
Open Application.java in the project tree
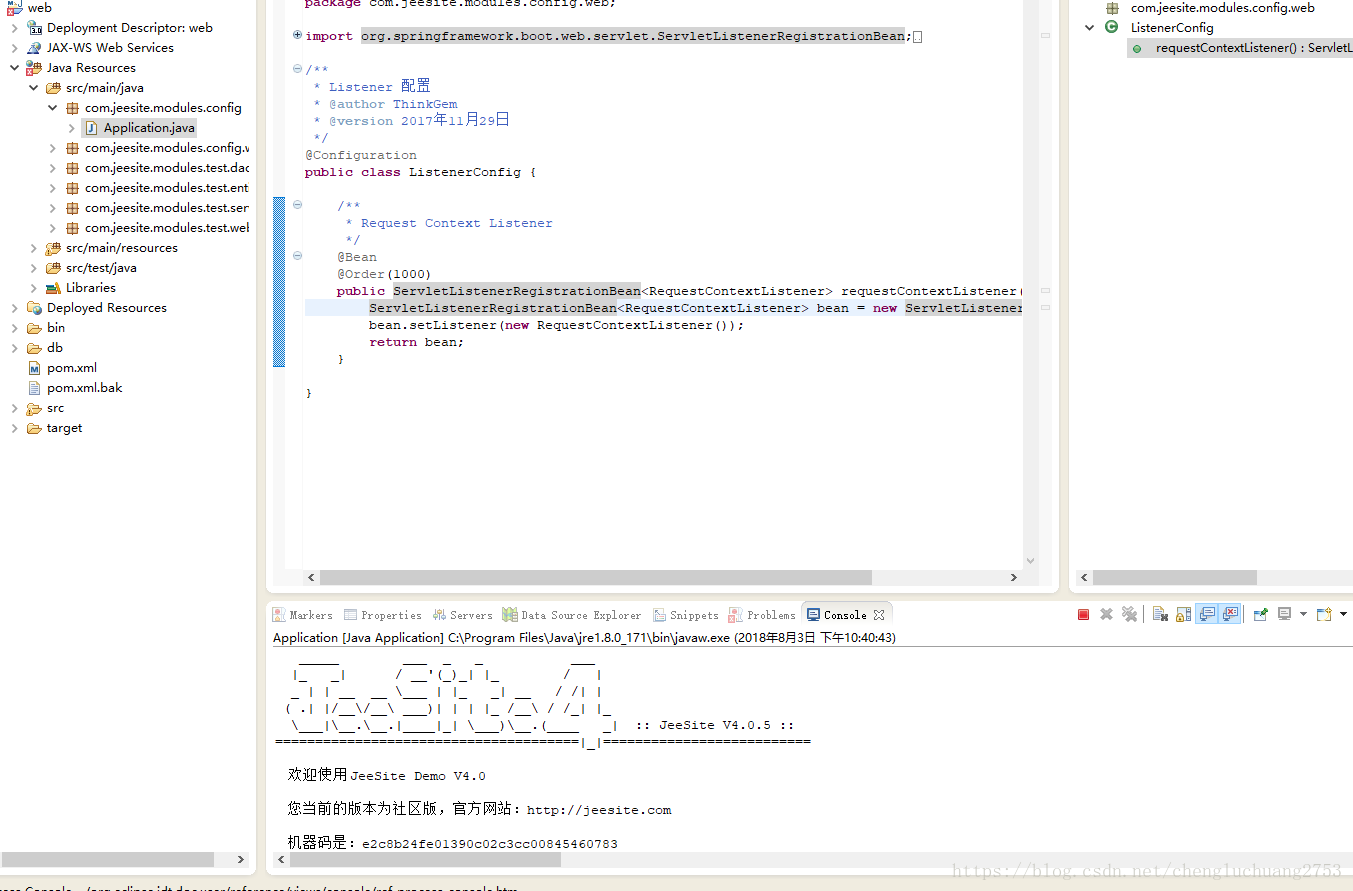[x=146, y=127]
